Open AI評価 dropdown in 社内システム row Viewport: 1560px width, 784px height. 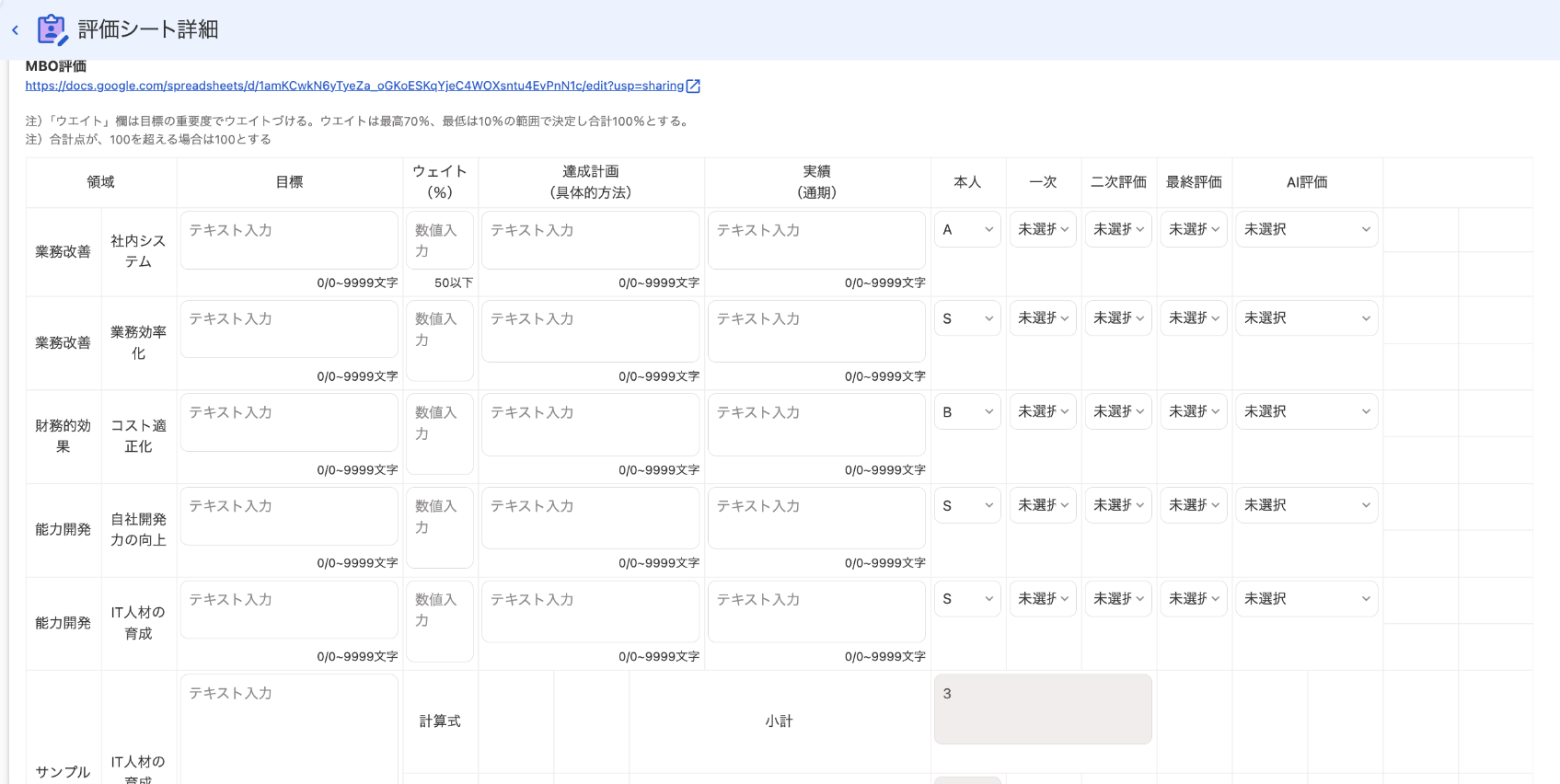(1307, 229)
